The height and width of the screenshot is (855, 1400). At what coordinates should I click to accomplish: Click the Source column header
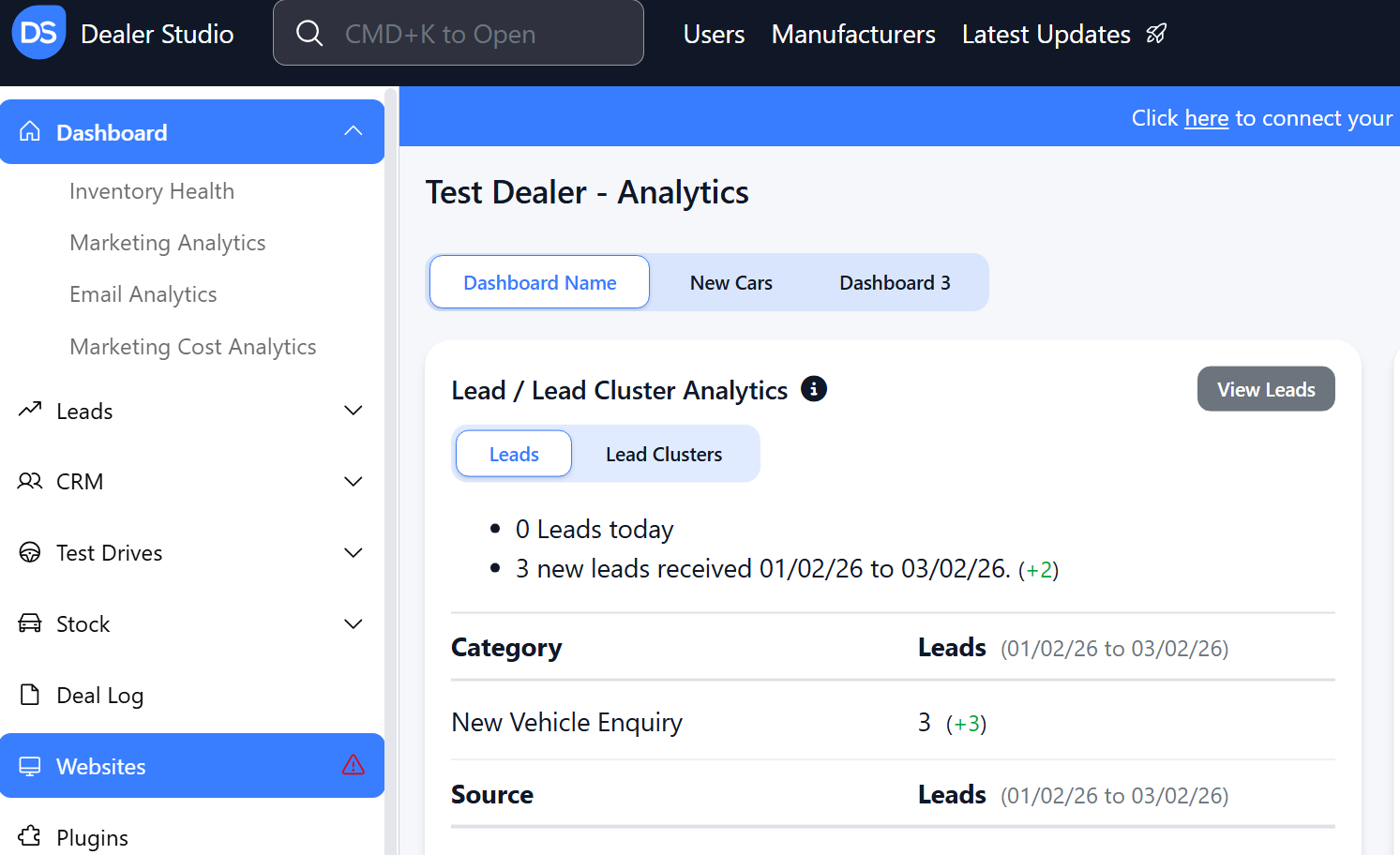(x=492, y=795)
